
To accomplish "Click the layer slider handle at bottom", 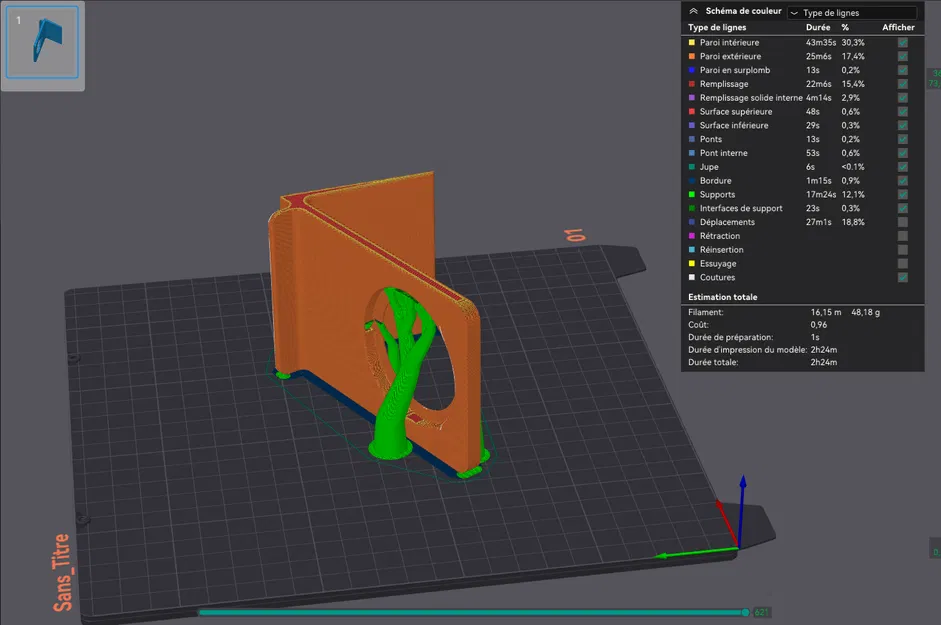I will coord(745,612).
